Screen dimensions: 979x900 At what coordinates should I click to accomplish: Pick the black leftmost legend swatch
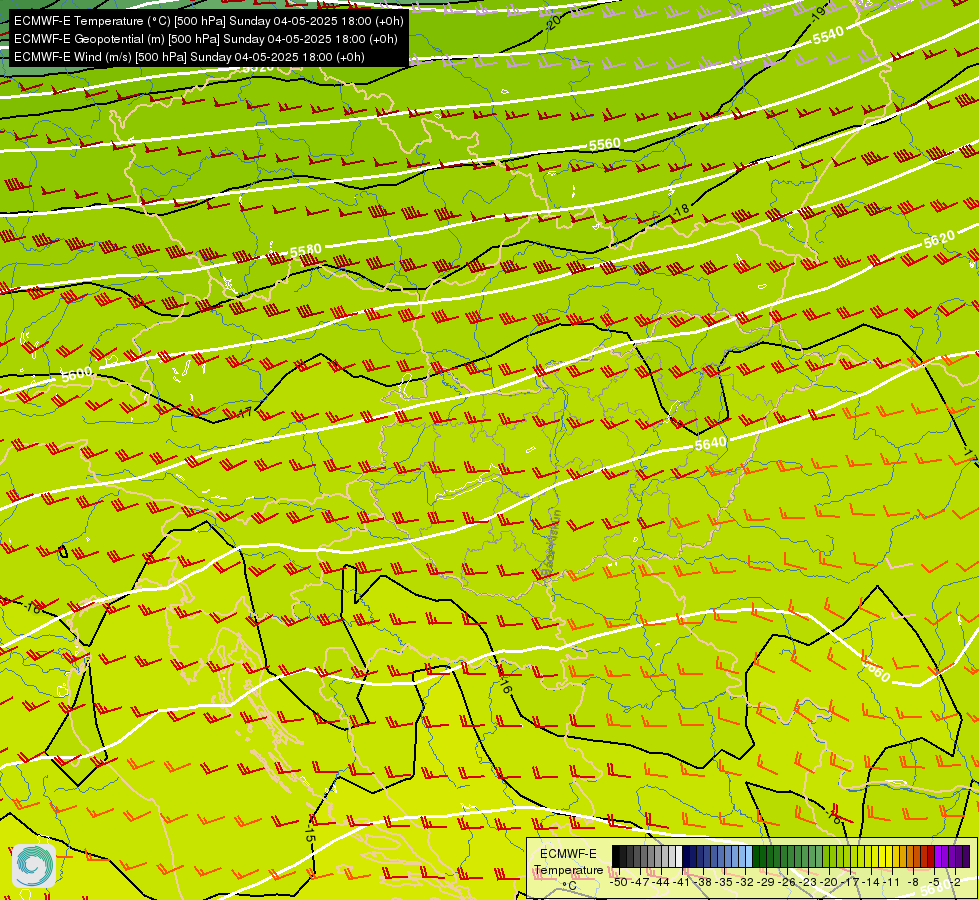(x=616, y=856)
